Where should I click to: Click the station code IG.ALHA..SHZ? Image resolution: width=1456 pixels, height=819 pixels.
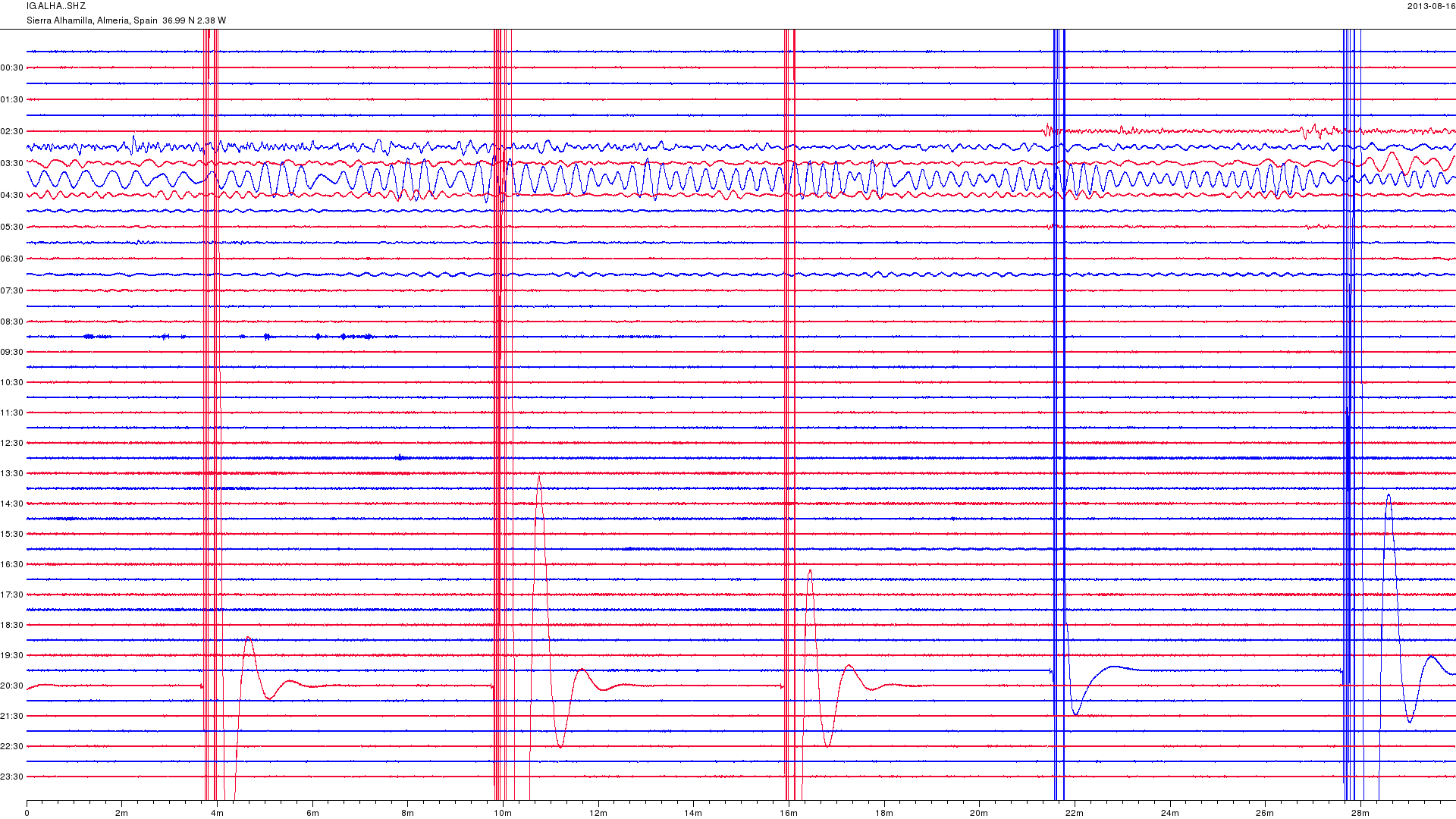tap(56, 6)
